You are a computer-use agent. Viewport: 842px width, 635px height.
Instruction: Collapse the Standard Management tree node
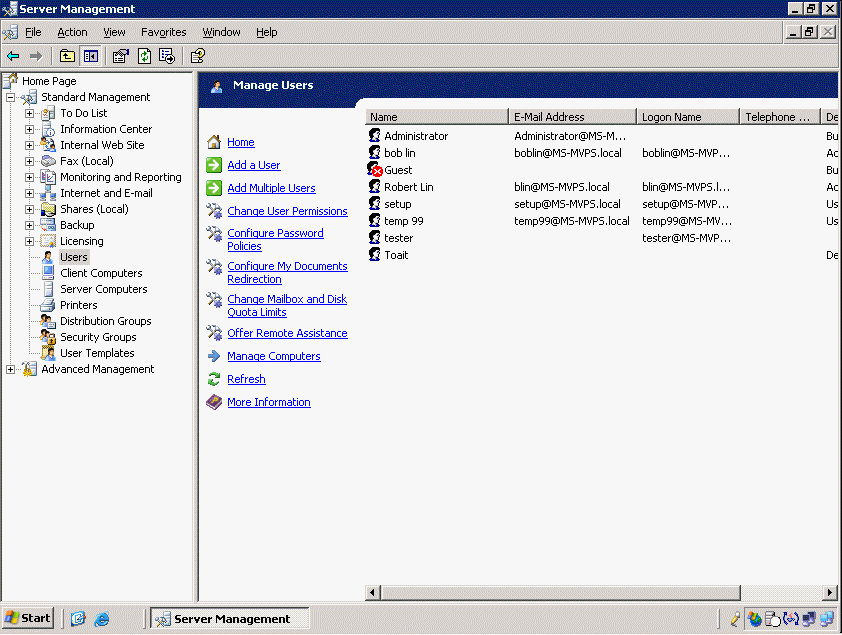point(10,98)
